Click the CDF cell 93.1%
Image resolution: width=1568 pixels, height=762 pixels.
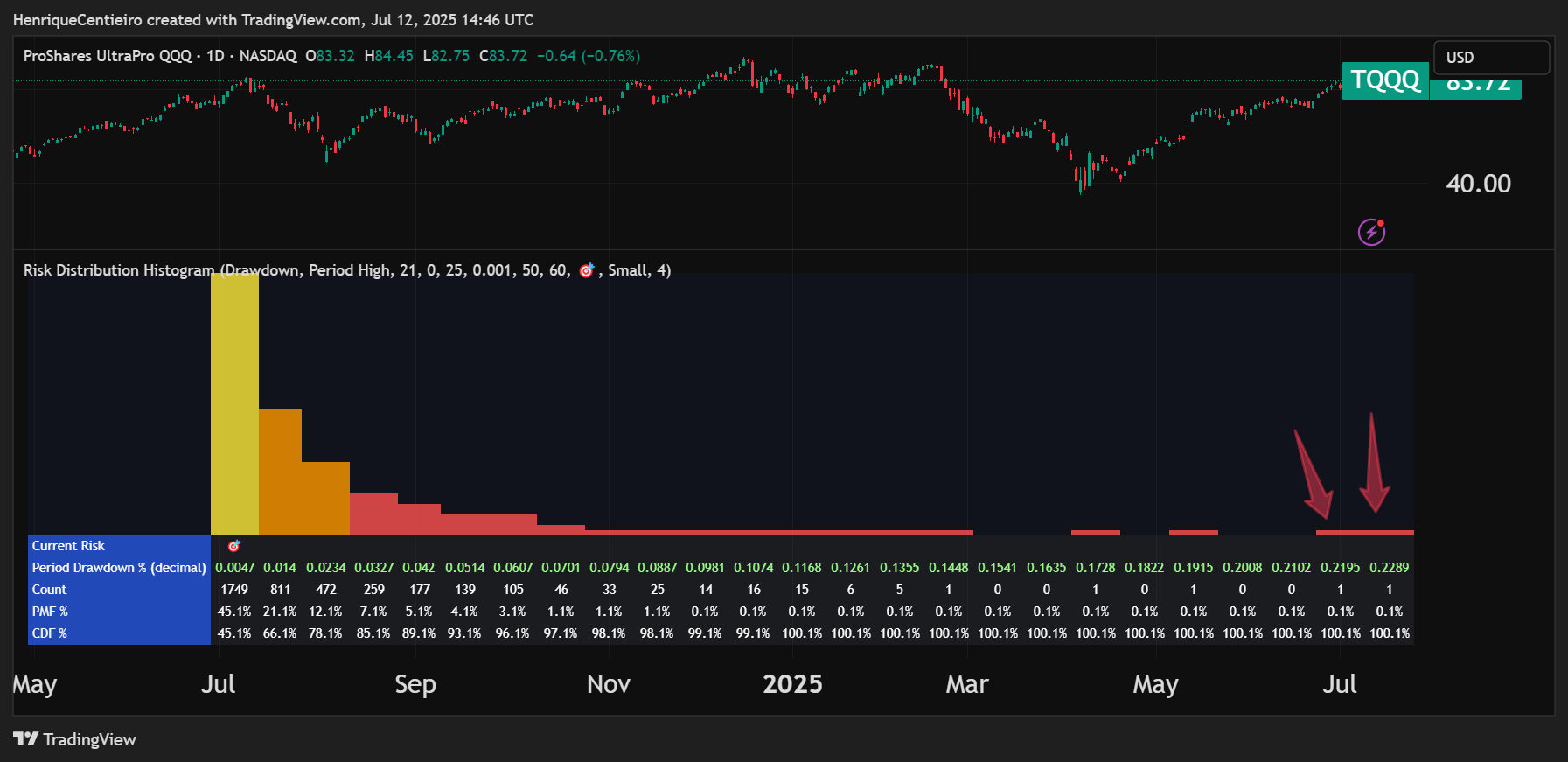[x=465, y=633]
